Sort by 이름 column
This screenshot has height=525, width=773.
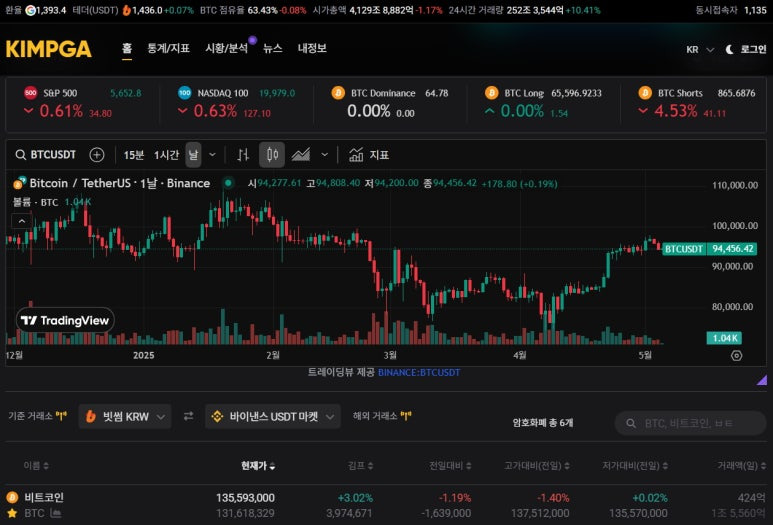click(x=36, y=465)
